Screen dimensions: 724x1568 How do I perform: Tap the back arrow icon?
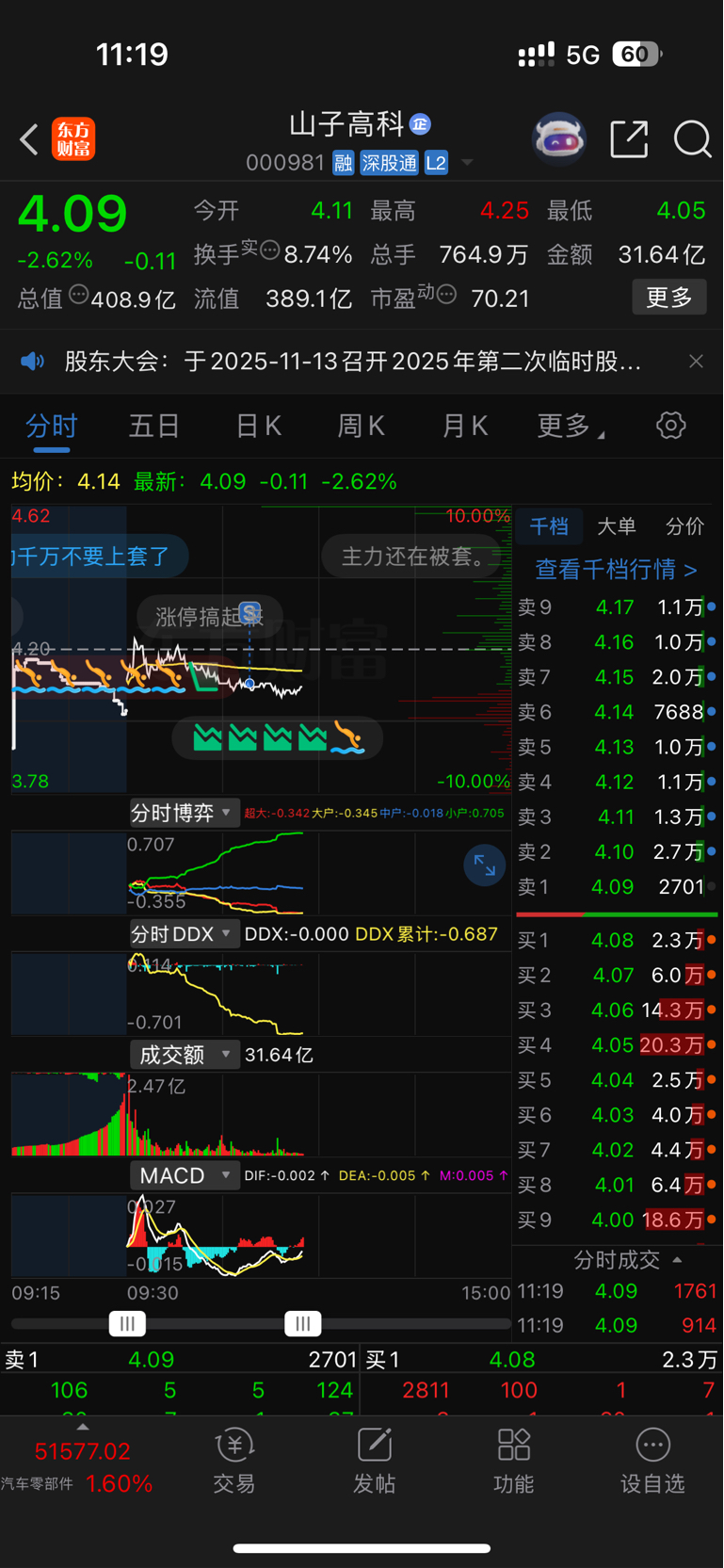pos(29,139)
